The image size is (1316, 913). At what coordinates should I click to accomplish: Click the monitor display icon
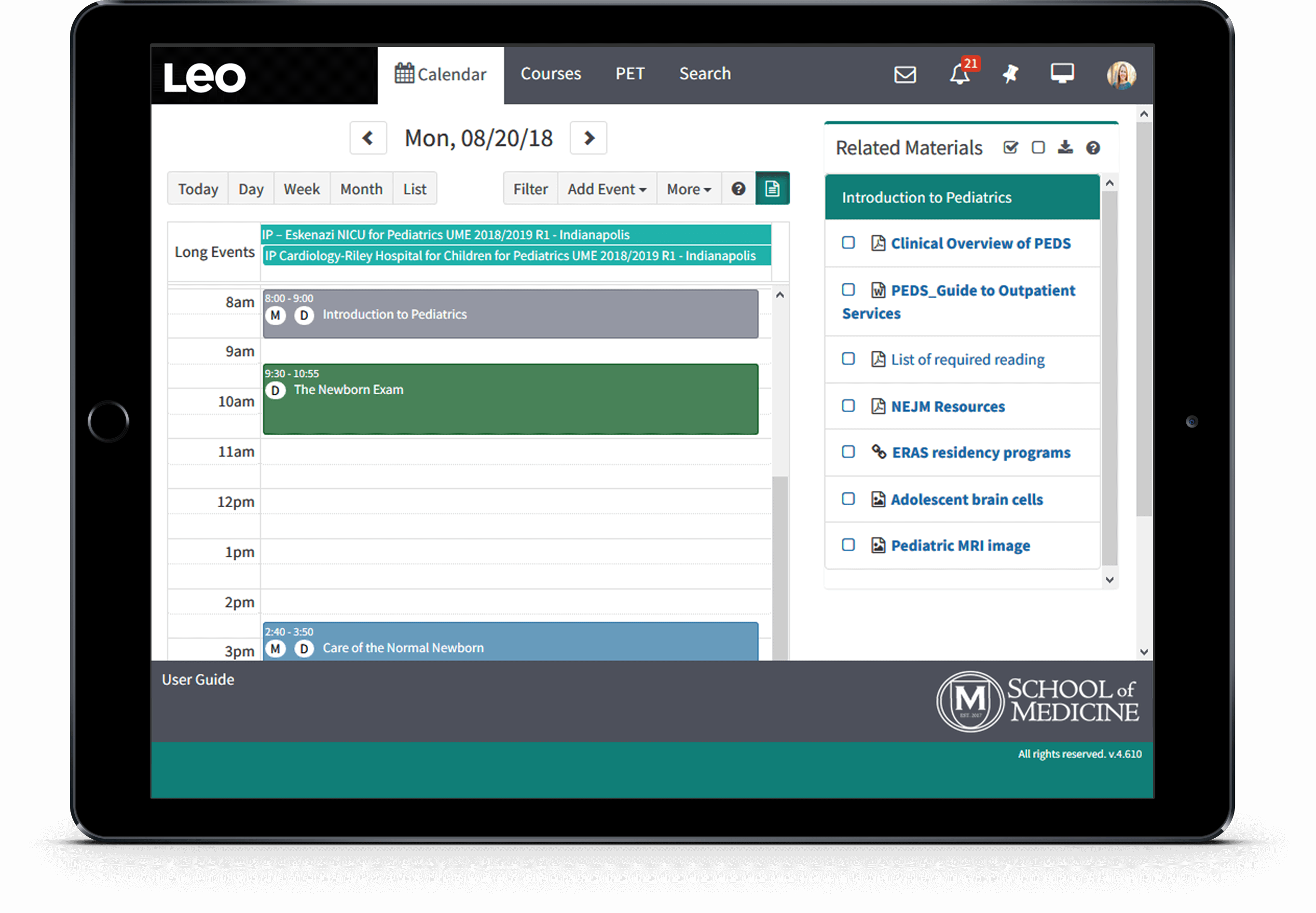point(1062,73)
